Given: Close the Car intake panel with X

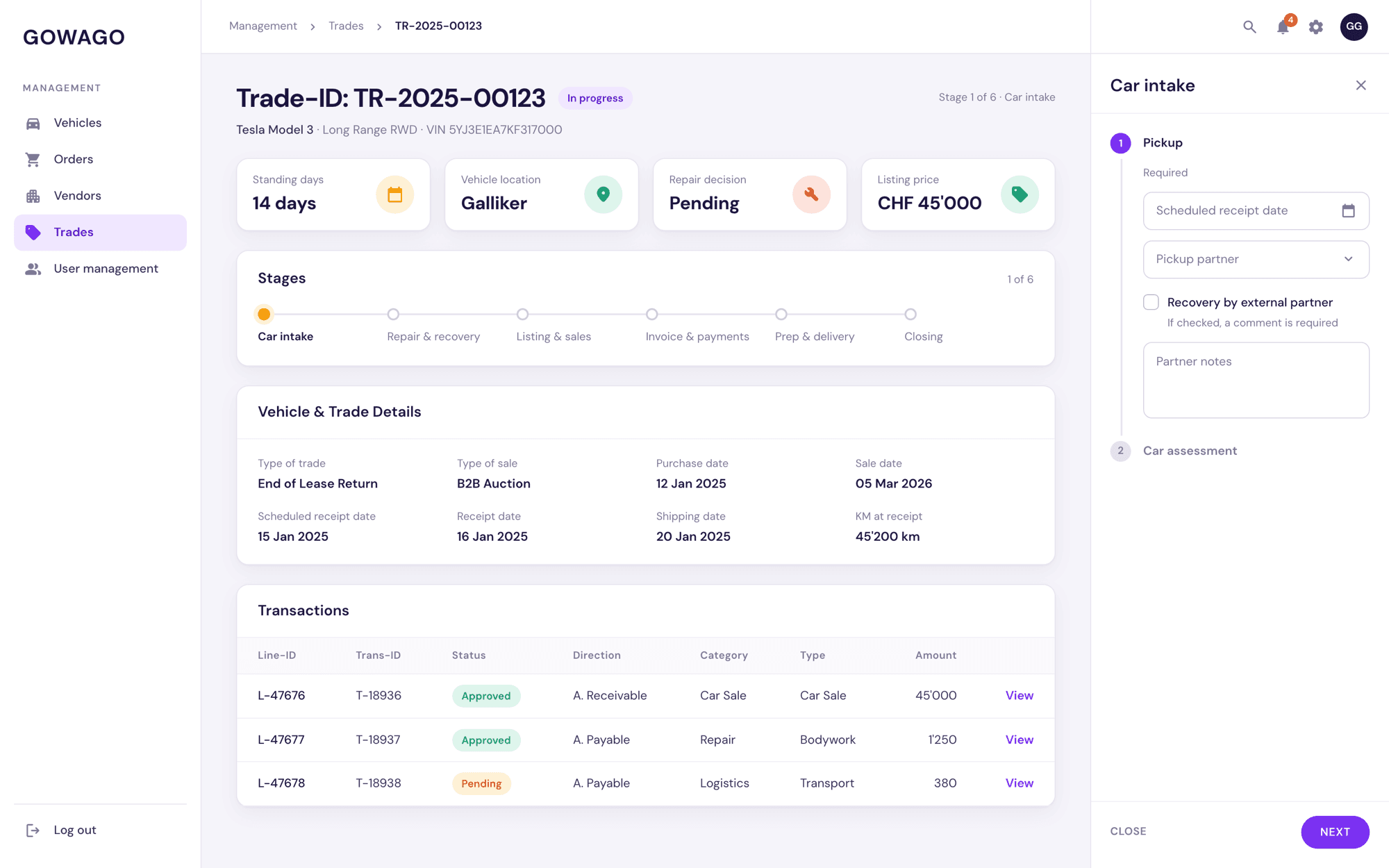Looking at the screenshot, I should tap(1361, 85).
